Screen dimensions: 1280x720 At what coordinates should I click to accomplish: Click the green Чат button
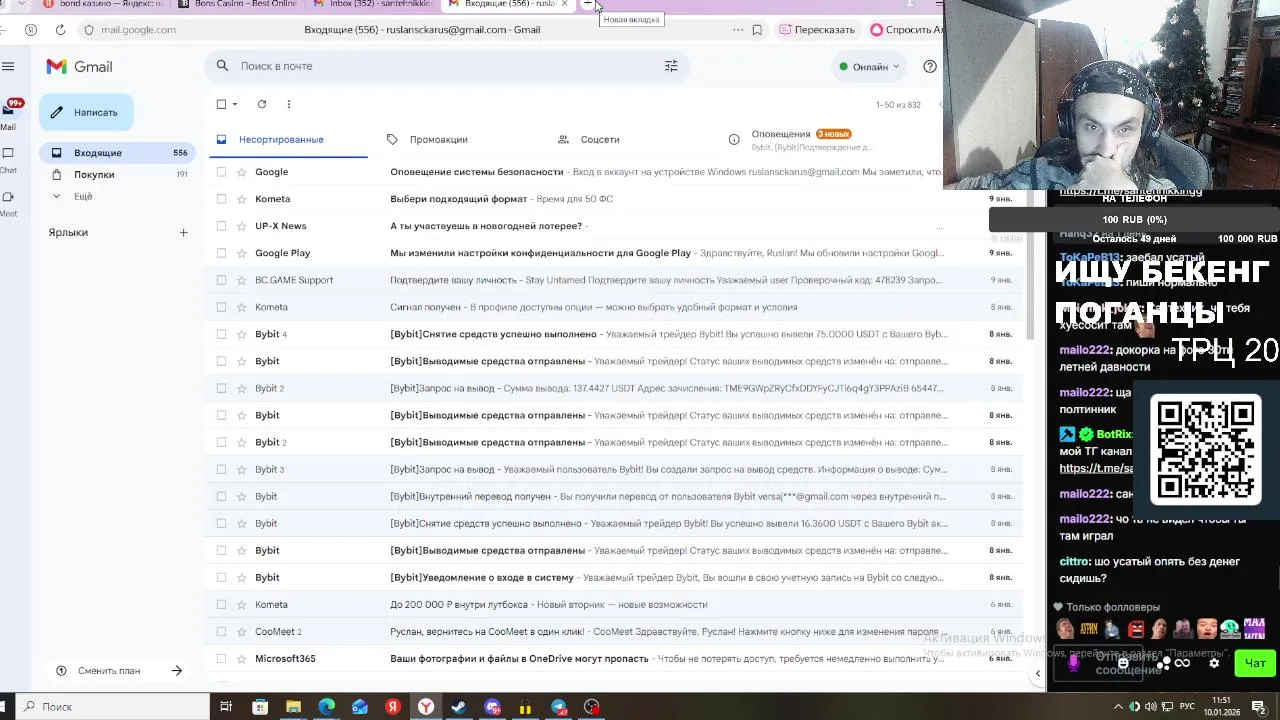(x=1255, y=663)
